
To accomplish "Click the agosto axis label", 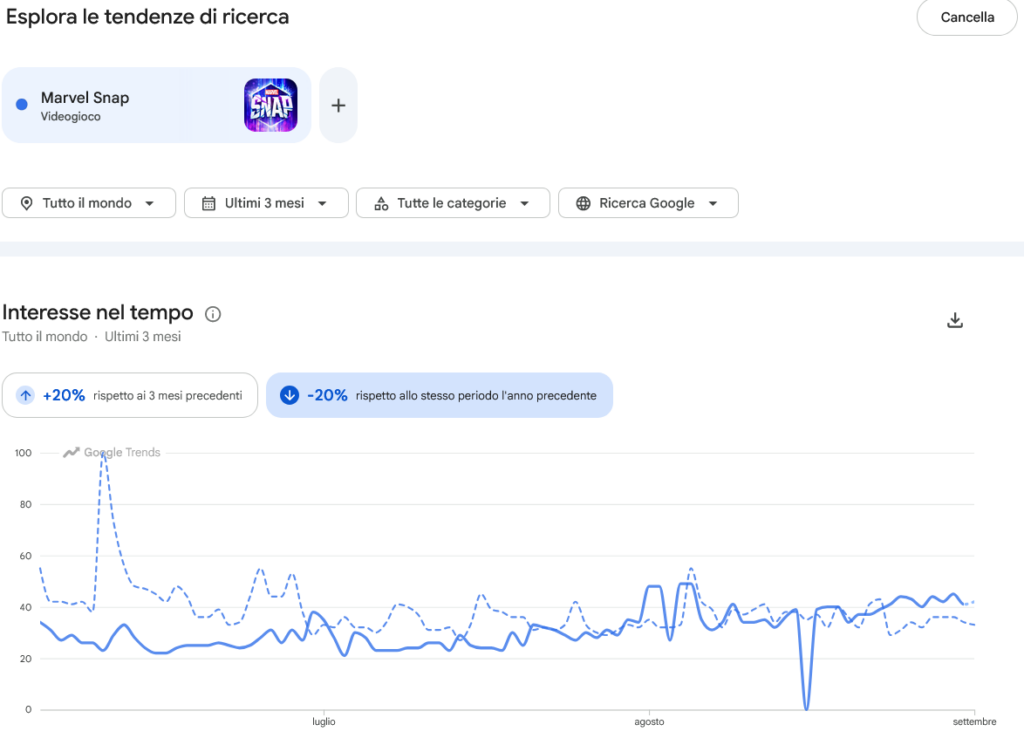I will (x=649, y=721).
